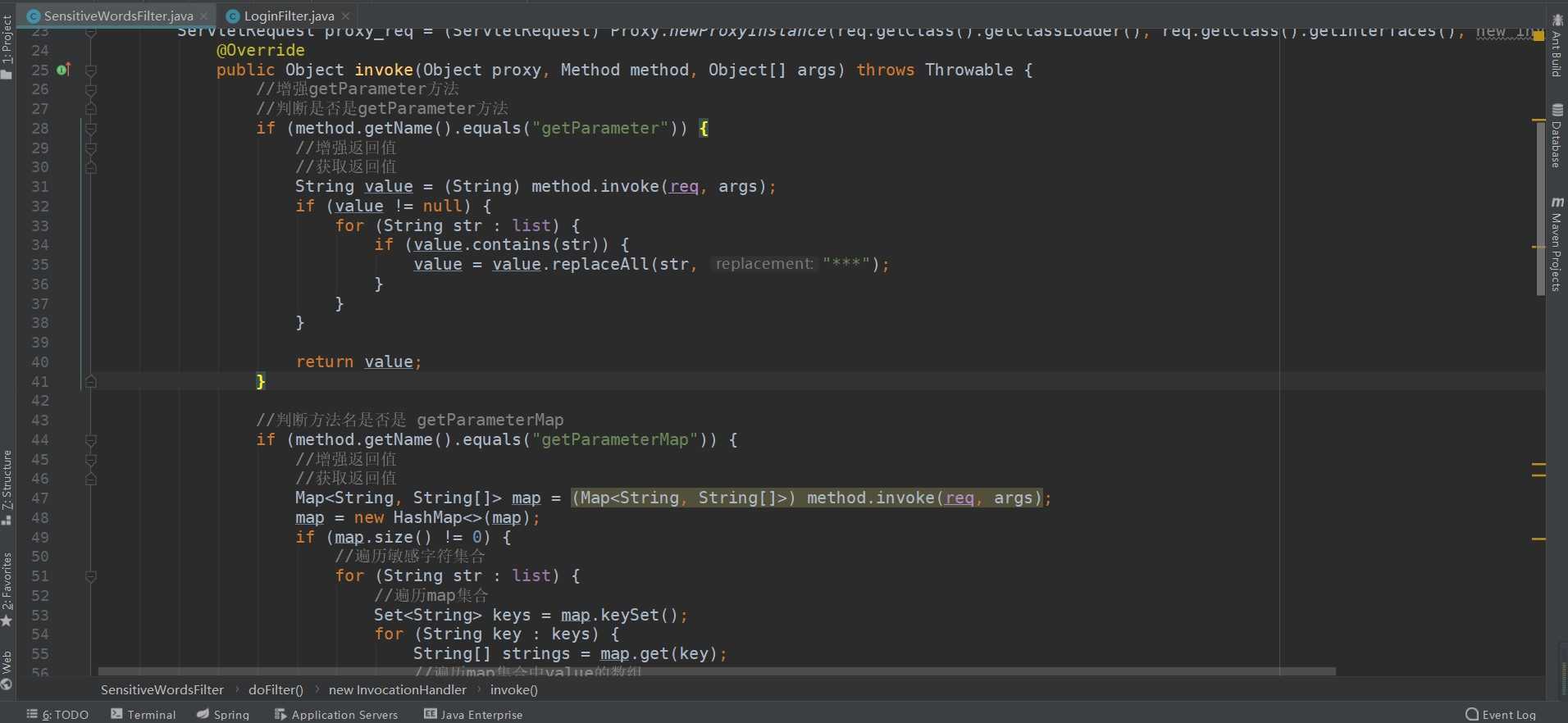Click the class icon on SensitiveWordsFilter.java tab

tap(34, 16)
